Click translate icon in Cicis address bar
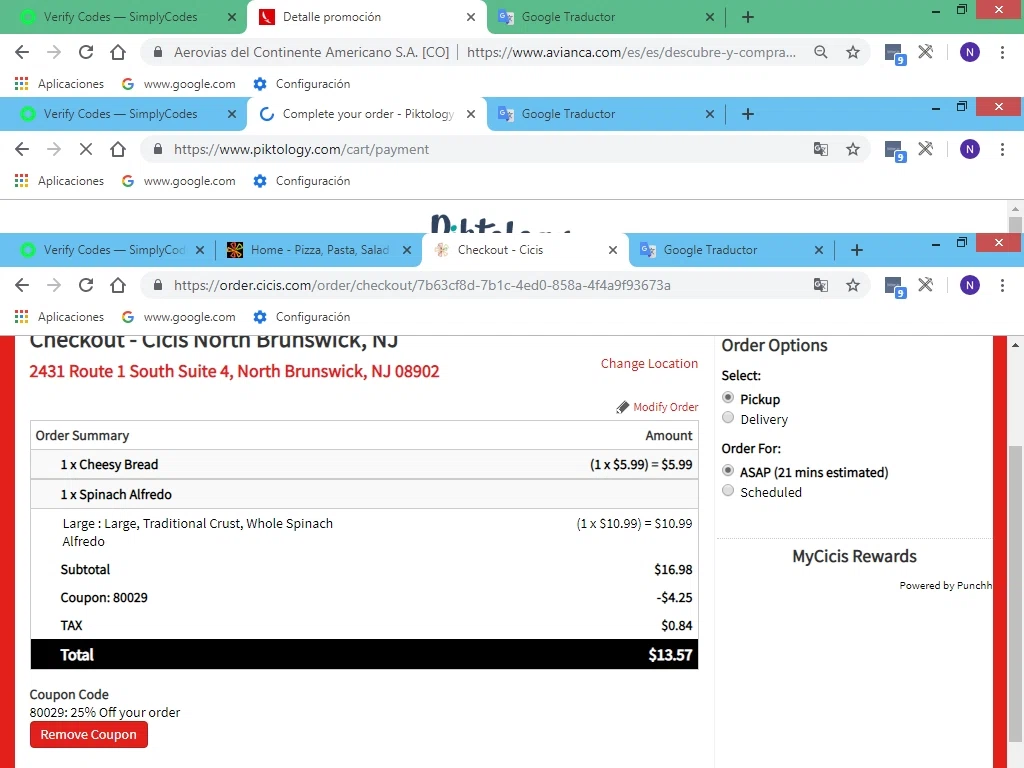This screenshot has width=1024, height=768. [x=821, y=285]
